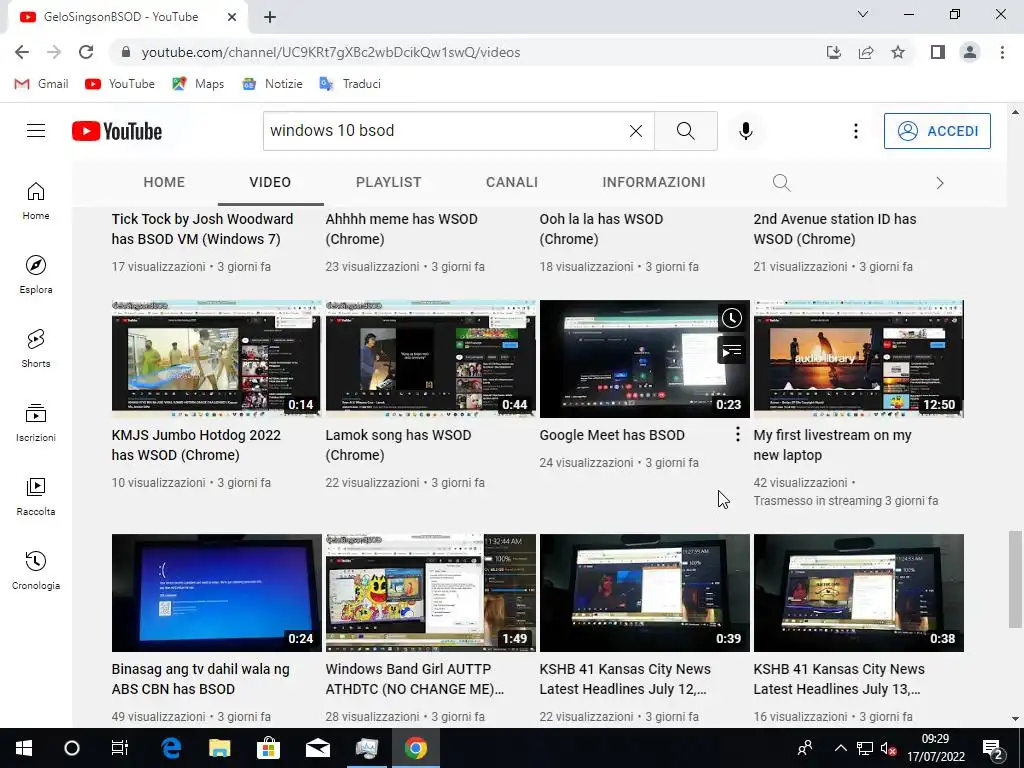The width and height of the screenshot is (1024, 768).
Task: Open Chrome three-dot menu
Action: tap(1002, 52)
